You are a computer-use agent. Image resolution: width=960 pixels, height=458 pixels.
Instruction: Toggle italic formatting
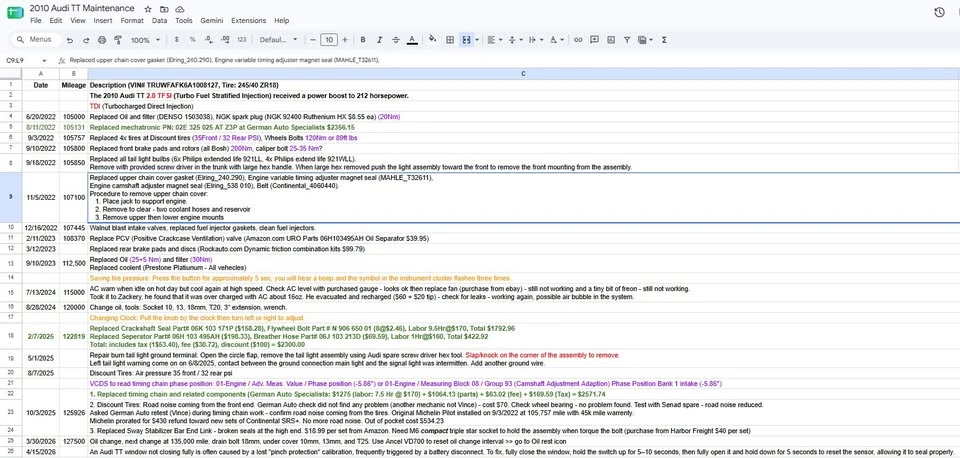pyautogui.click(x=379, y=40)
